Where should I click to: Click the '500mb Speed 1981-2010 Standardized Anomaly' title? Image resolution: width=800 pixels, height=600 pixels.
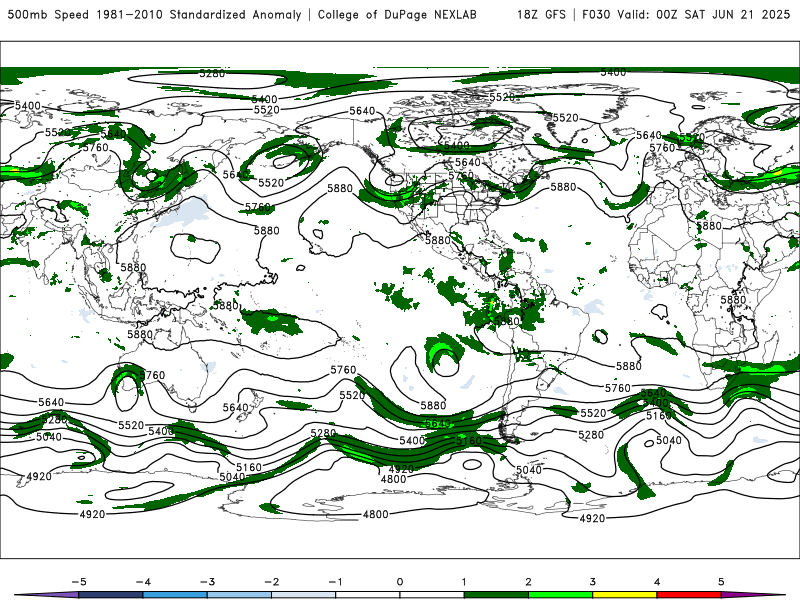(155, 15)
